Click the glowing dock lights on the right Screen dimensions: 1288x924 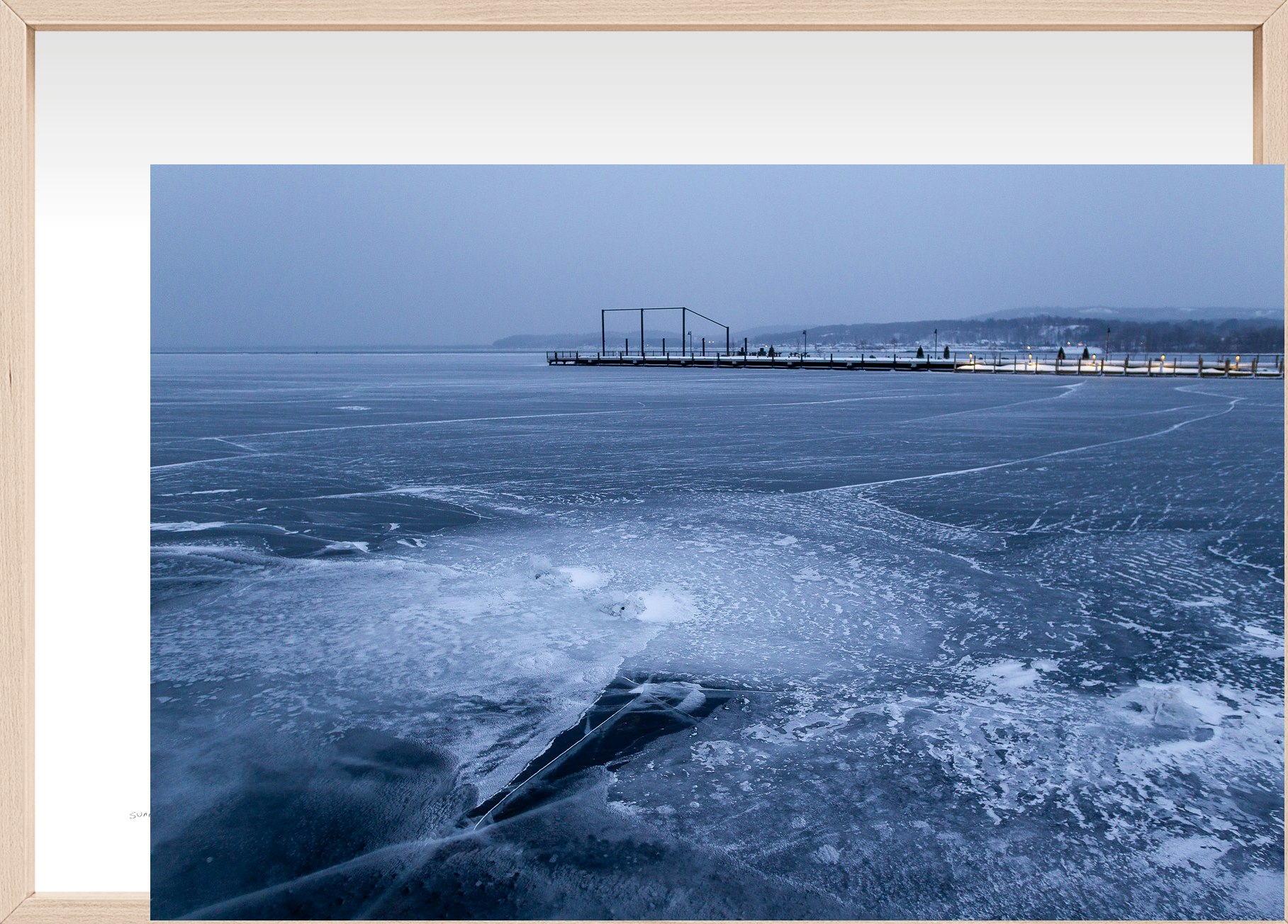point(1092,360)
